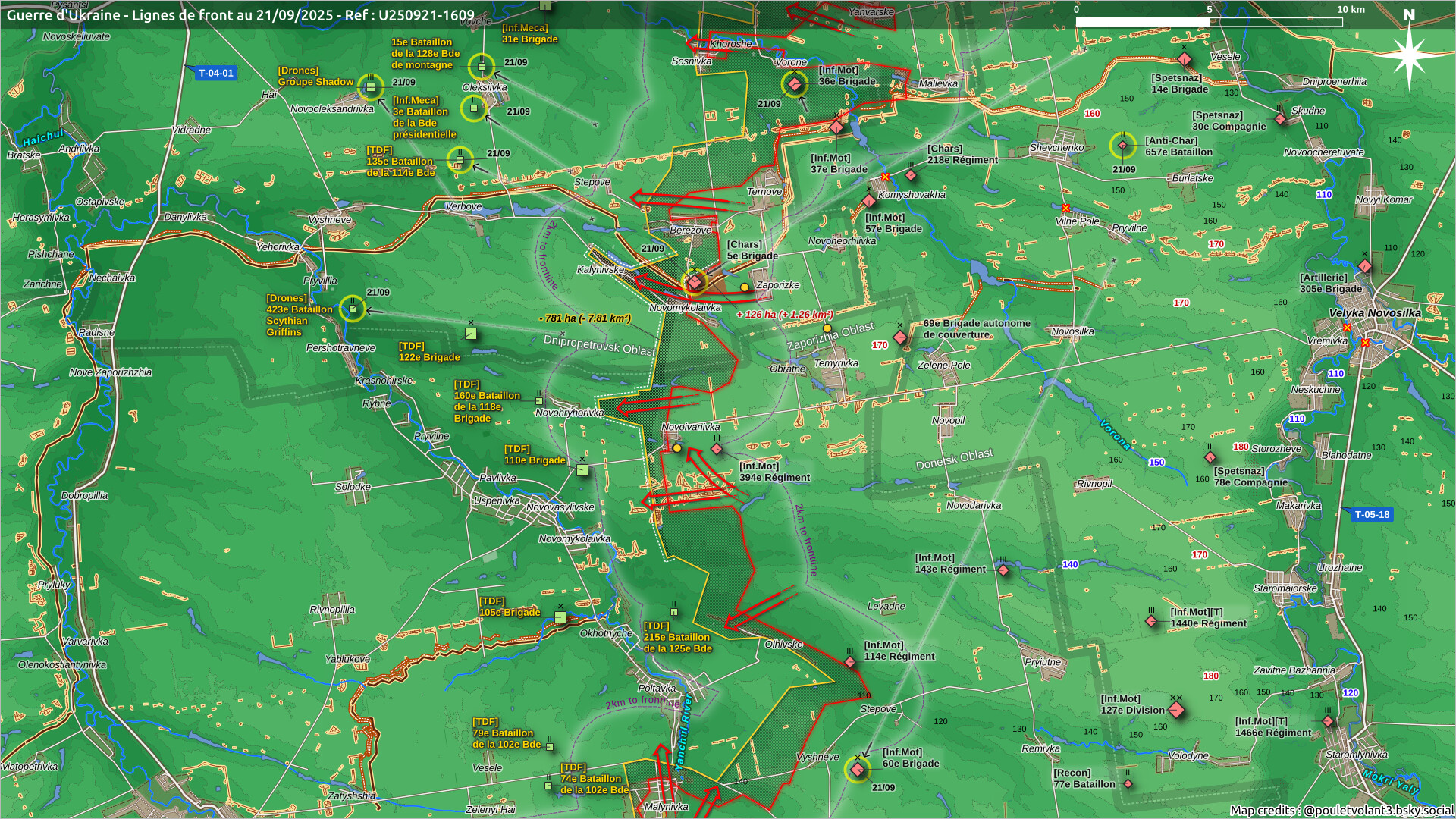Click the 423e Bataillon Scythian Griffins drone icon
Viewport: 1456px width, 819px height.
(353, 309)
